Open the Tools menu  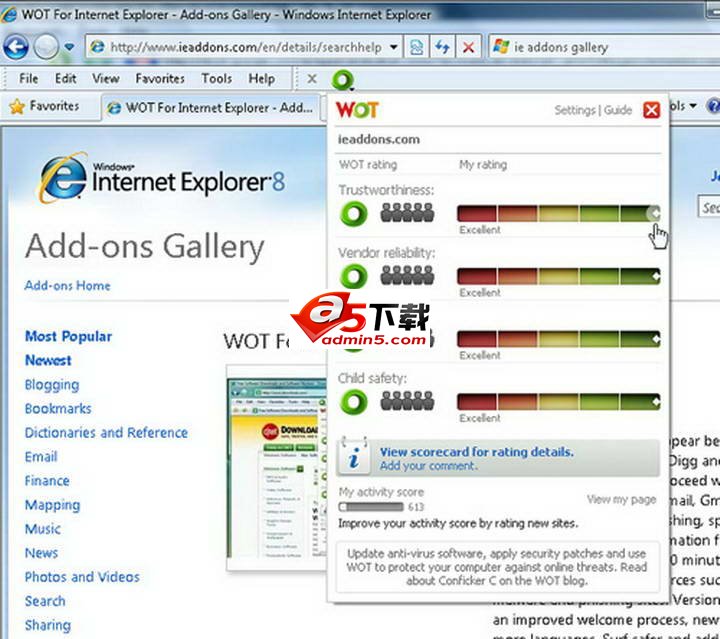coord(216,78)
